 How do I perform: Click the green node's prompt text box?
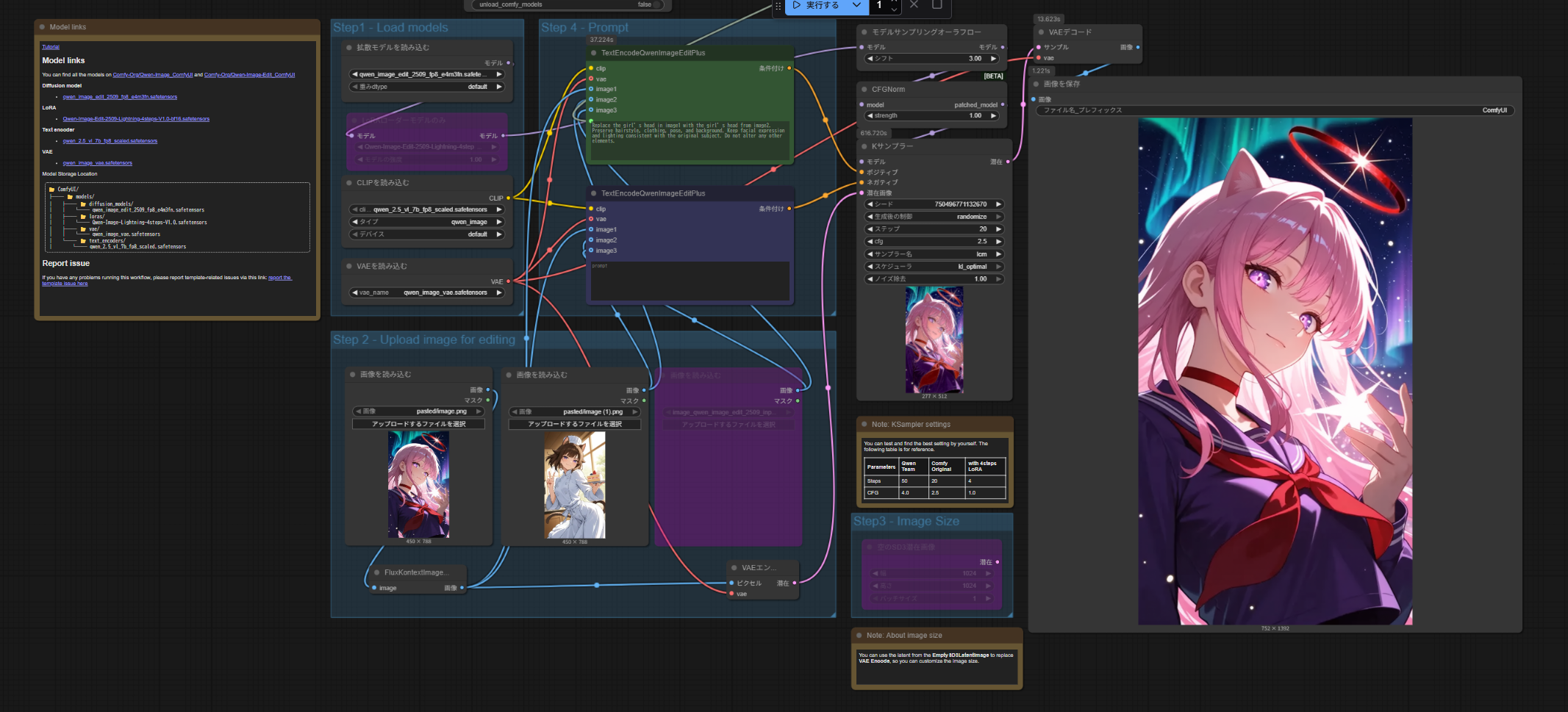tap(690, 141)
